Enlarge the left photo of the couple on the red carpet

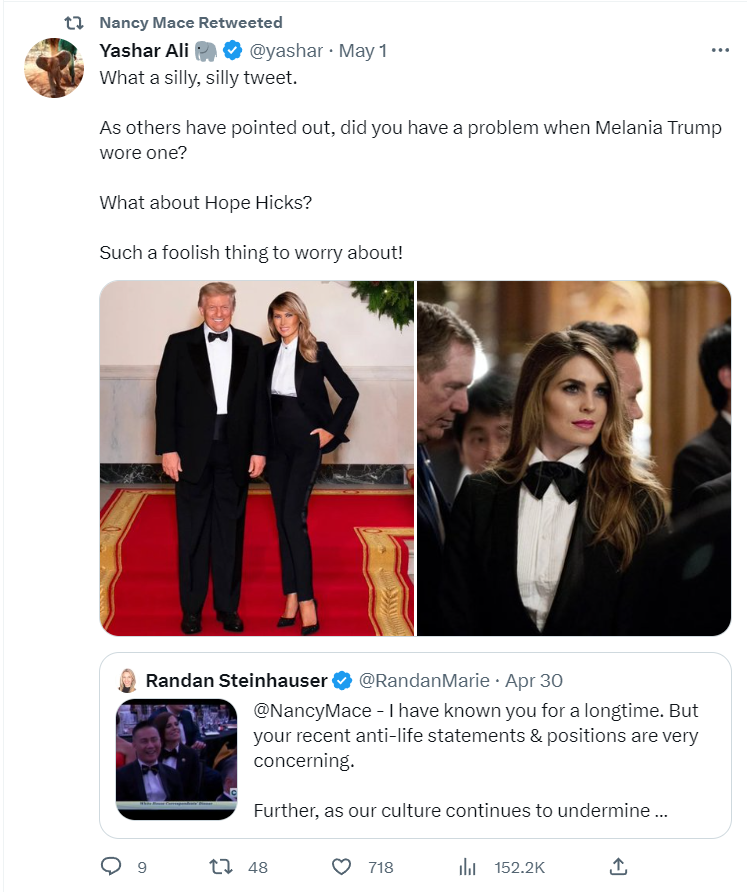(x=257, y=458)
